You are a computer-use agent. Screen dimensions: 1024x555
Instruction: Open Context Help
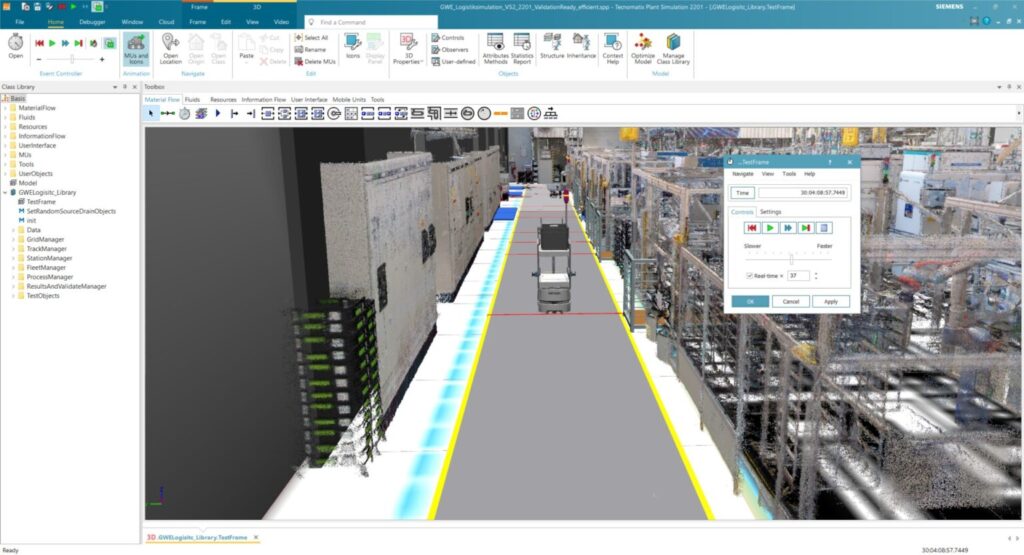click(613, 49)
